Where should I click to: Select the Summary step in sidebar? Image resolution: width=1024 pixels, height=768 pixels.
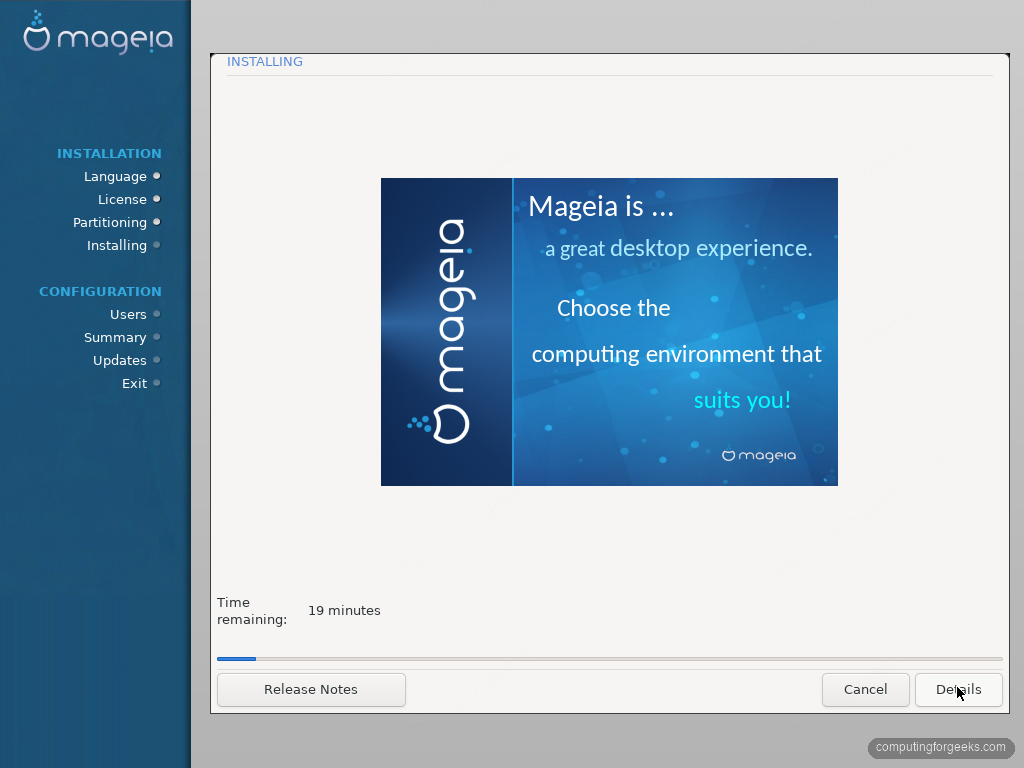(x=115, y=337)
